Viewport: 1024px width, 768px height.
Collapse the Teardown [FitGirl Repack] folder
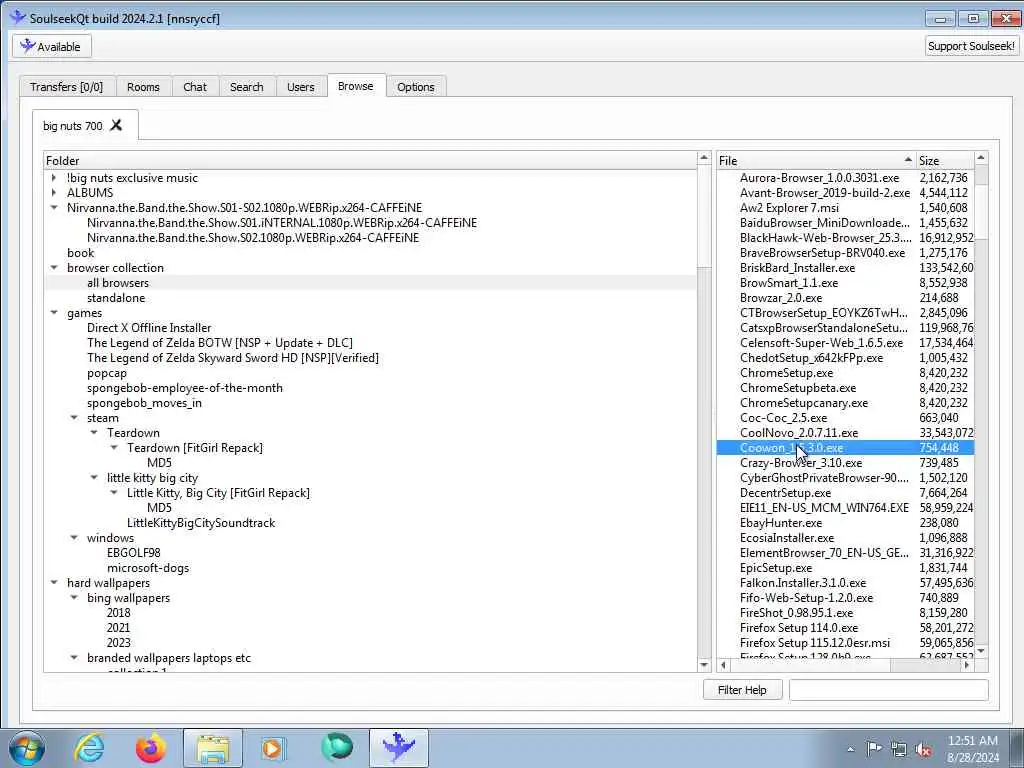click(114, 448)
